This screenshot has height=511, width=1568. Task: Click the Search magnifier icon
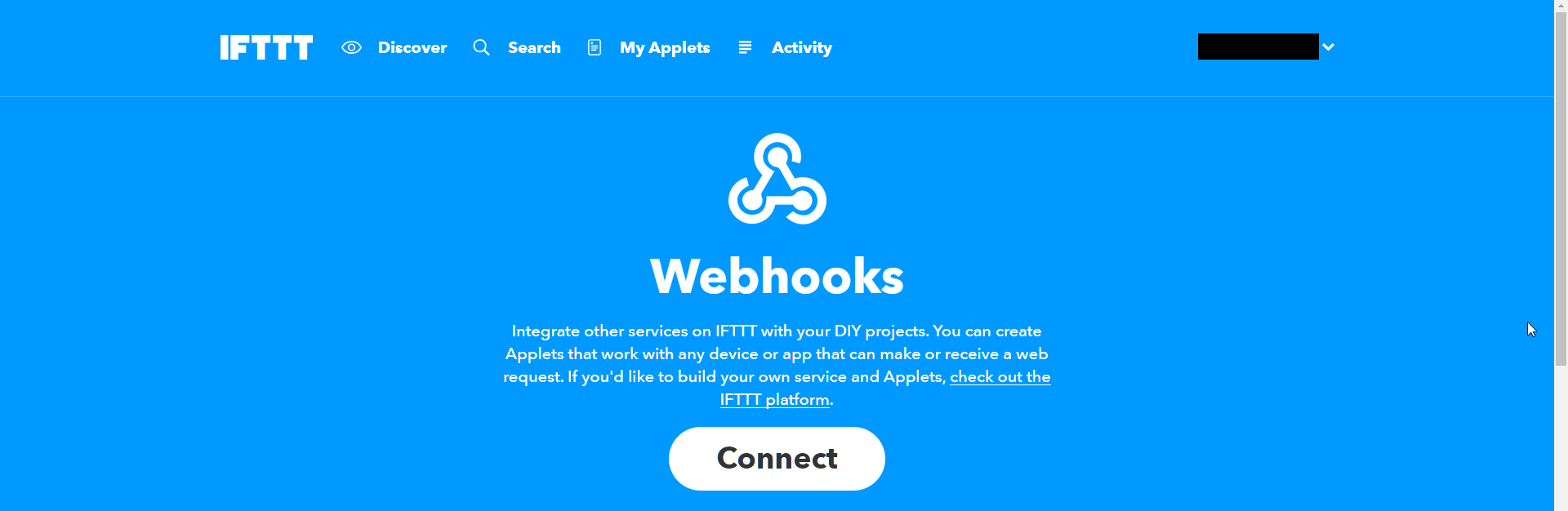(x=482, y=47)
